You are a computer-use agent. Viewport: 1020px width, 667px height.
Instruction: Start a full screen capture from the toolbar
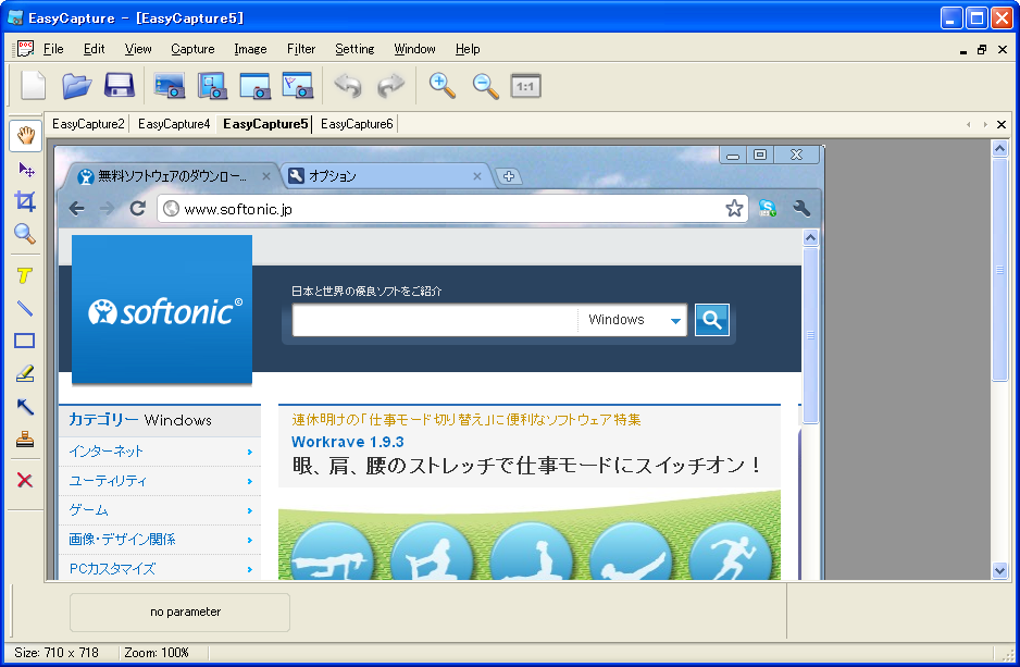tap(168, 86)
